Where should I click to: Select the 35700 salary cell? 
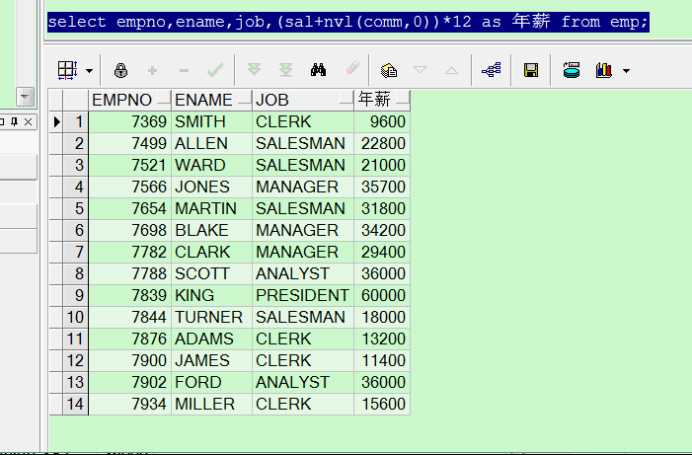[382, 187]
